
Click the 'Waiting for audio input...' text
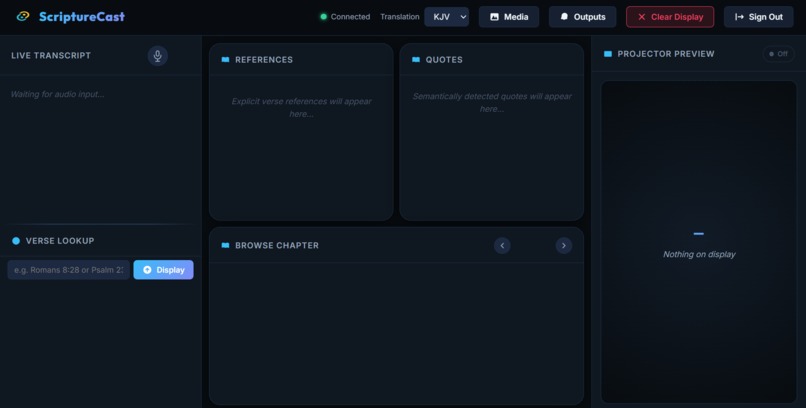click(58, 95)
